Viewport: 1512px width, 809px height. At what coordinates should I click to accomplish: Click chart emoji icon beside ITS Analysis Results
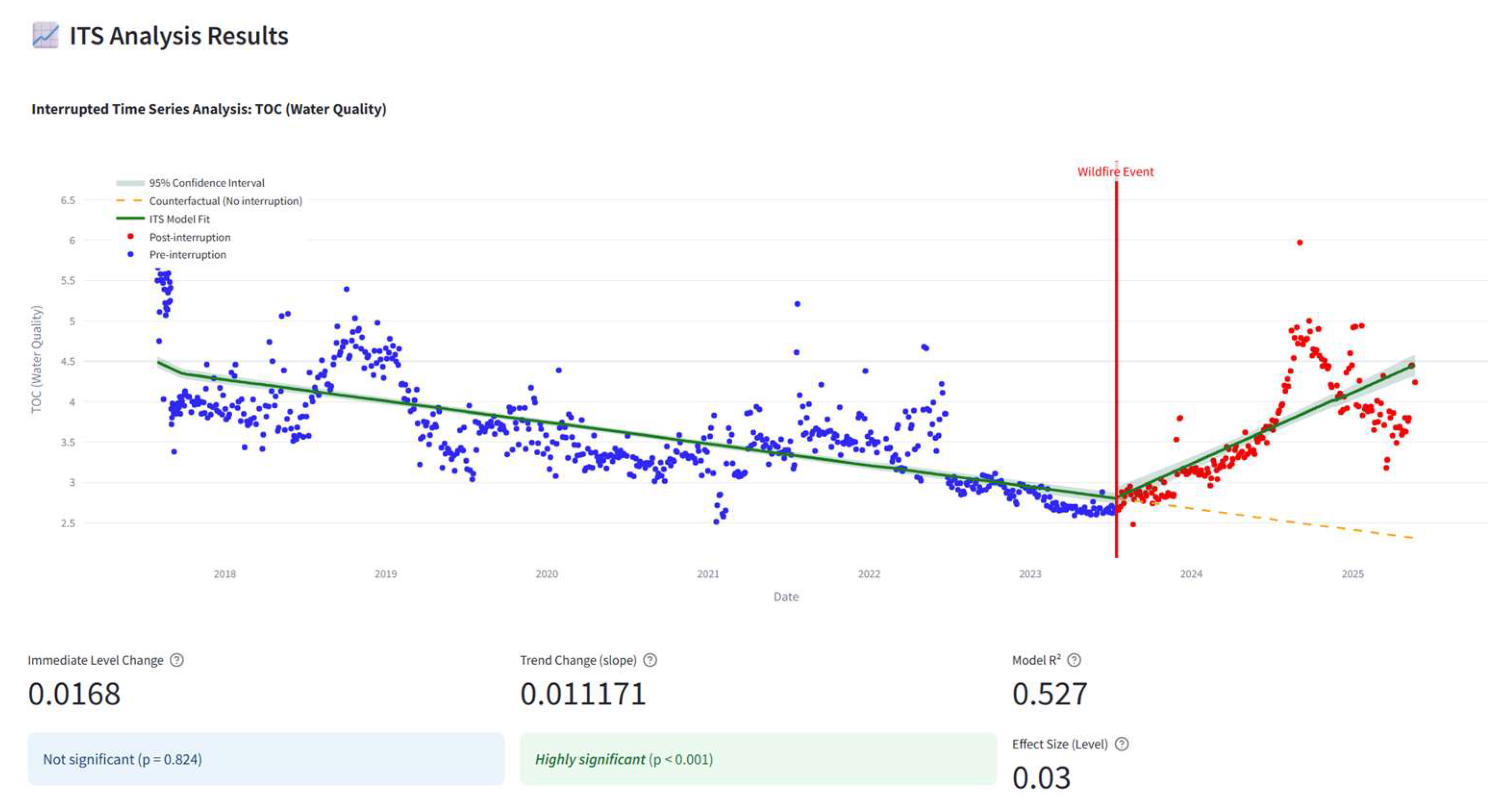point(45,35)
